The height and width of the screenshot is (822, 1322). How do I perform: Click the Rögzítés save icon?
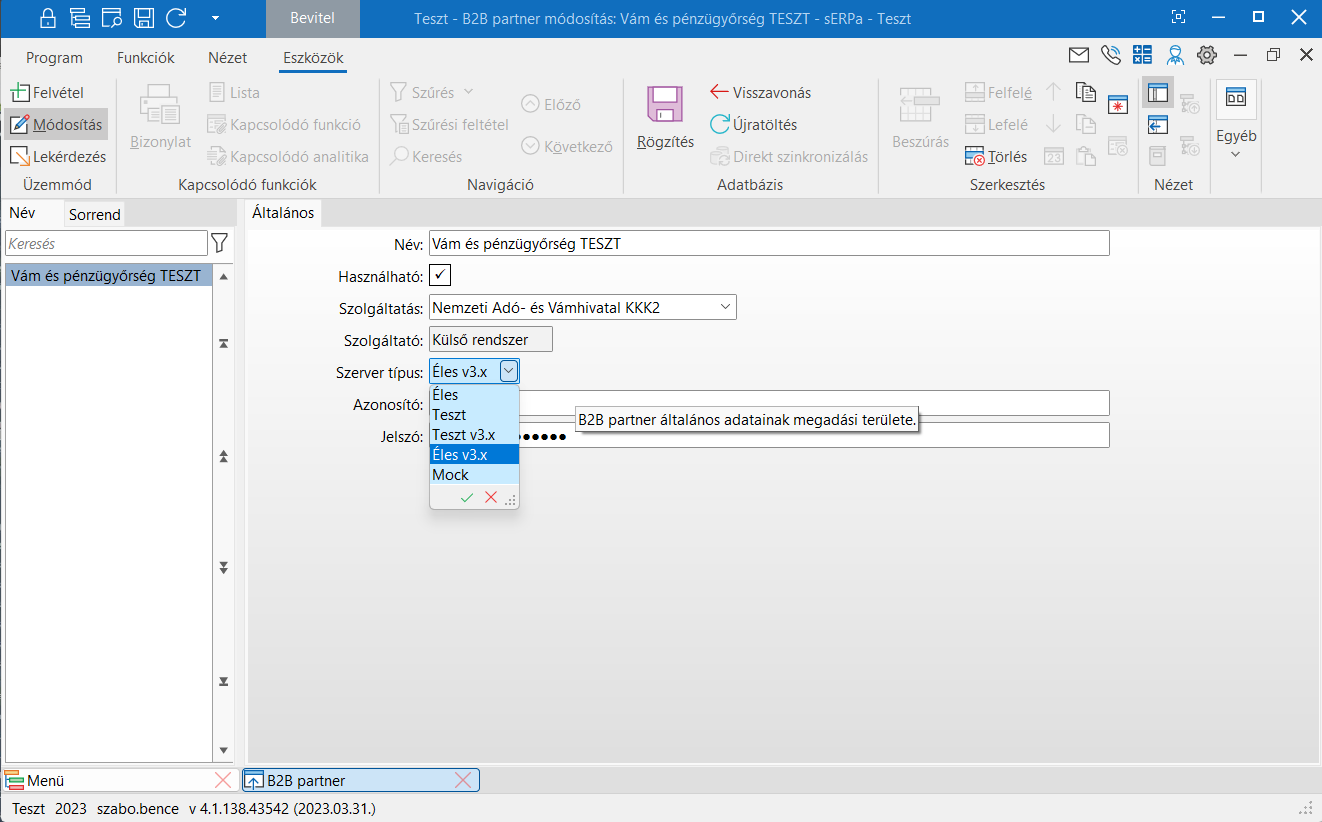click(664, 106)
